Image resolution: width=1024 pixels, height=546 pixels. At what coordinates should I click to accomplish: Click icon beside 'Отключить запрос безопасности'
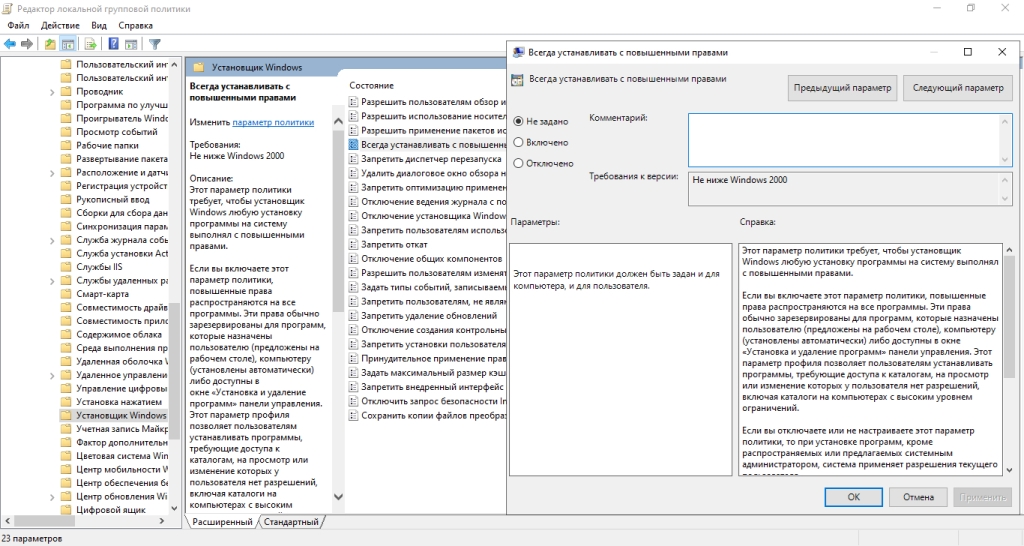(353, 401)
